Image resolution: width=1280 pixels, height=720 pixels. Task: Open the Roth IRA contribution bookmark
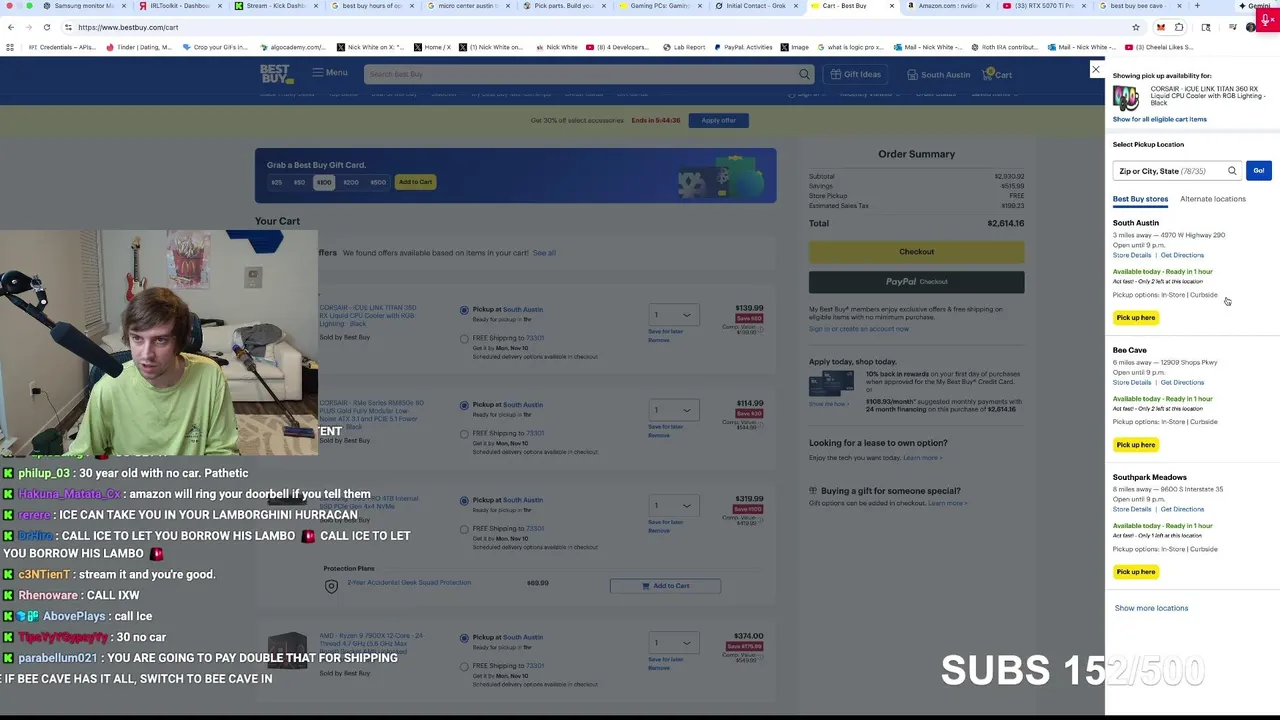click(1003, 47)
